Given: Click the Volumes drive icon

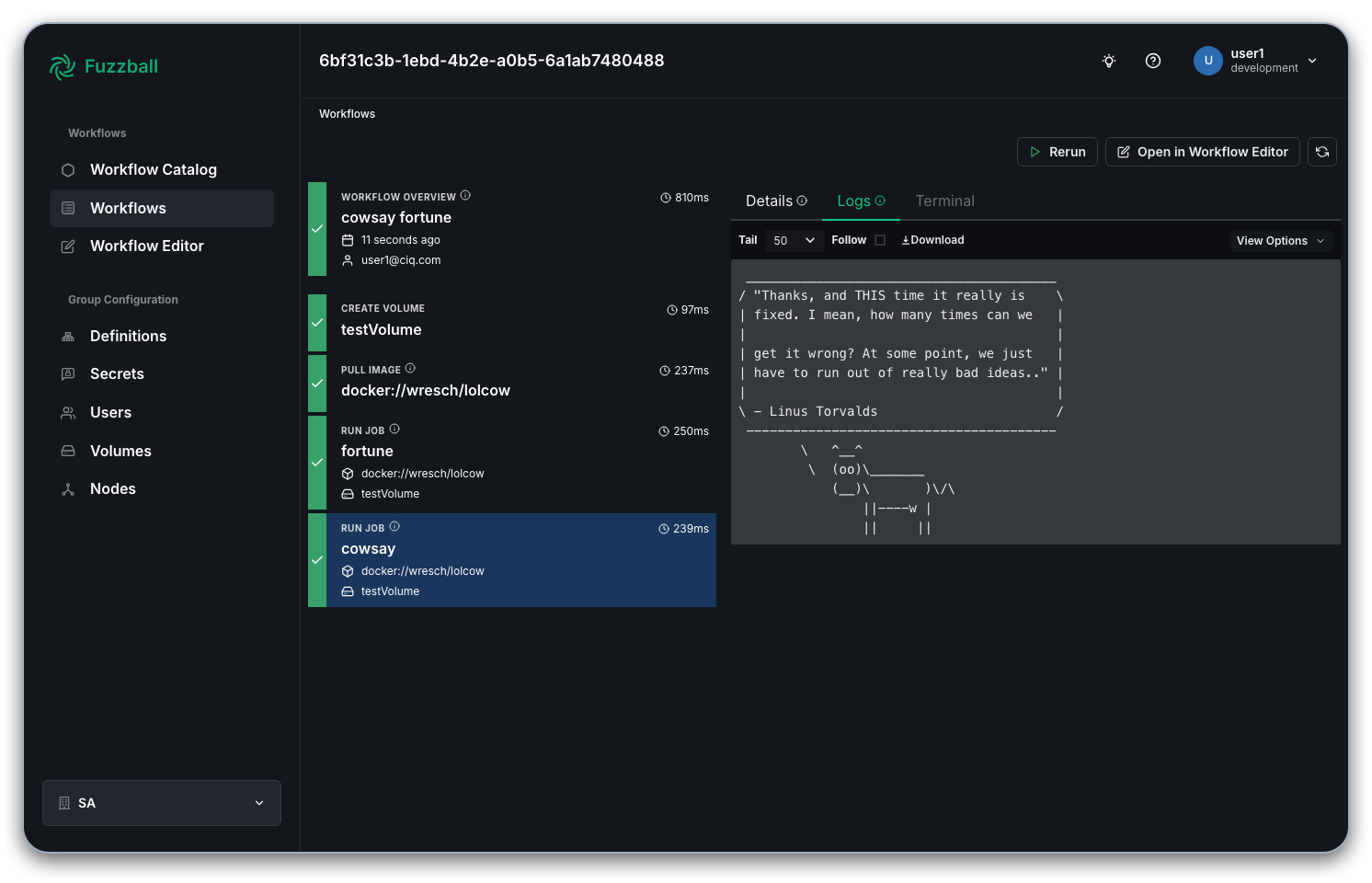Looking at the screenshot, I should coord(68,452).
